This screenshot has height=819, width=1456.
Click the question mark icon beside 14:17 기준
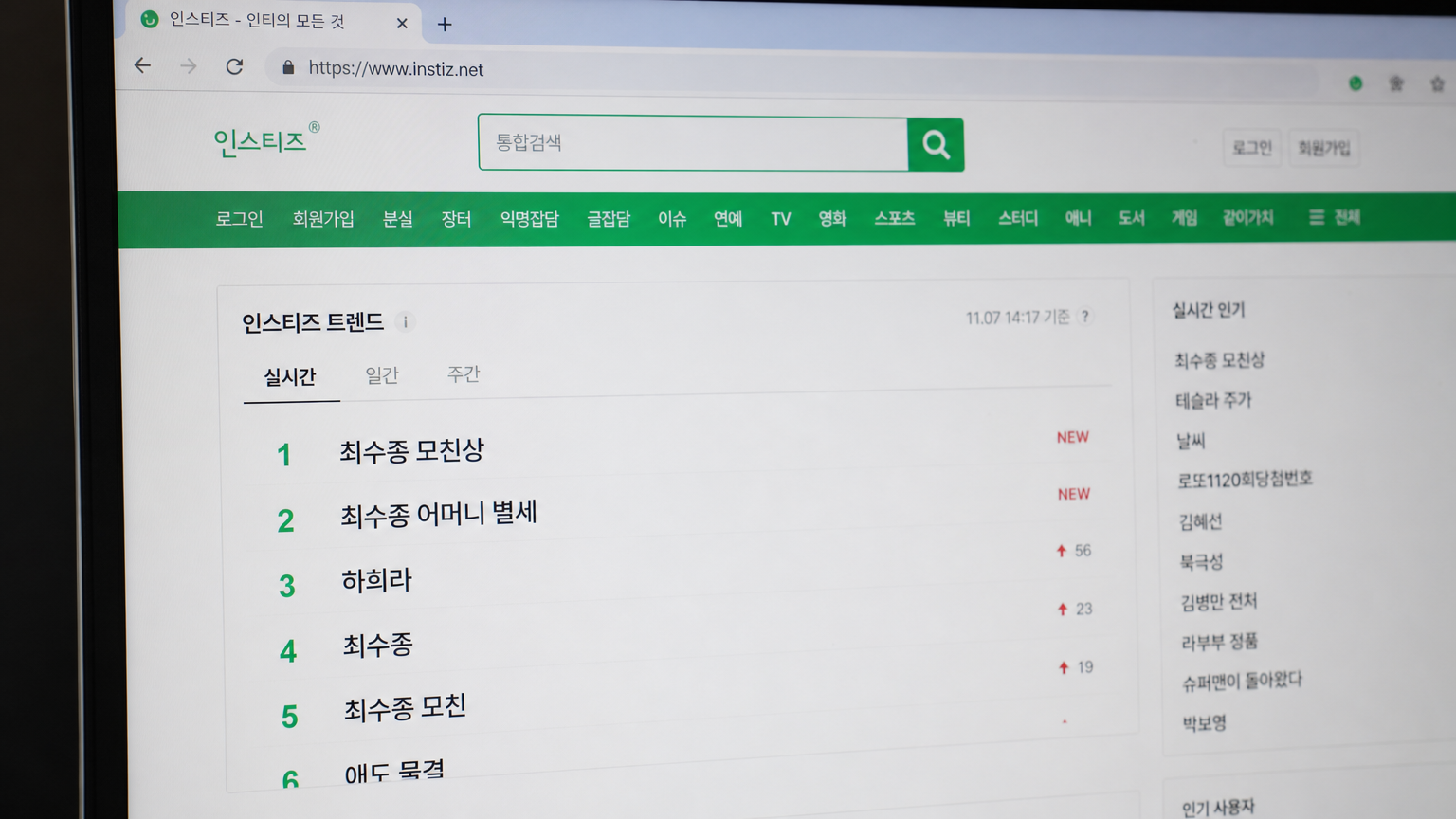point(1085,317)
